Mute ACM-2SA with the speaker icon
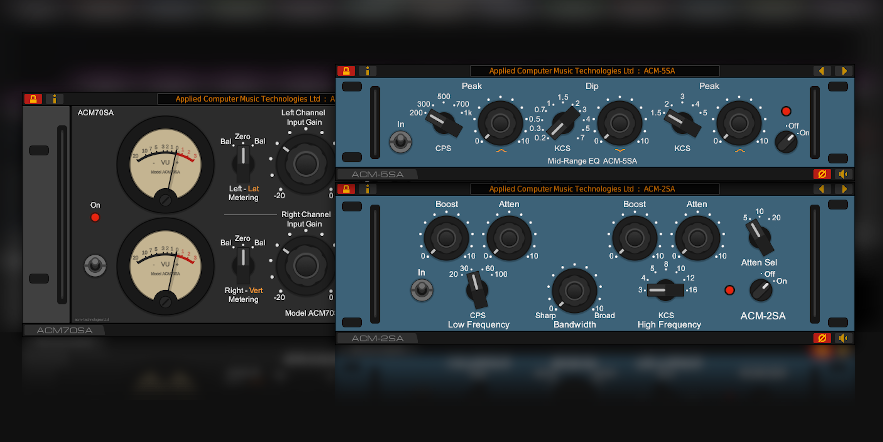The height and width of the screenshot is (442, 883). click(843, 338)
